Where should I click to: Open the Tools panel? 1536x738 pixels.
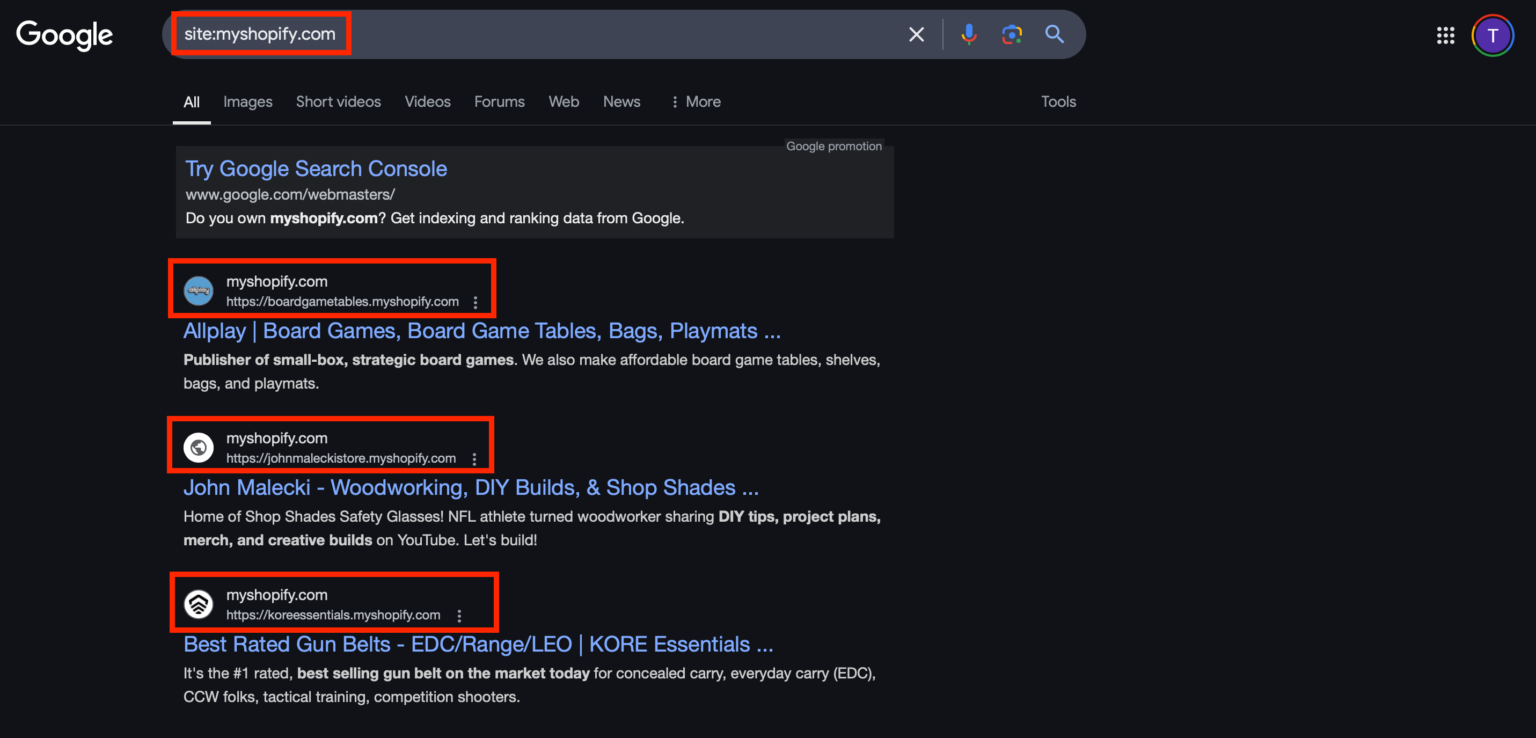click(x=1058, y=101)
